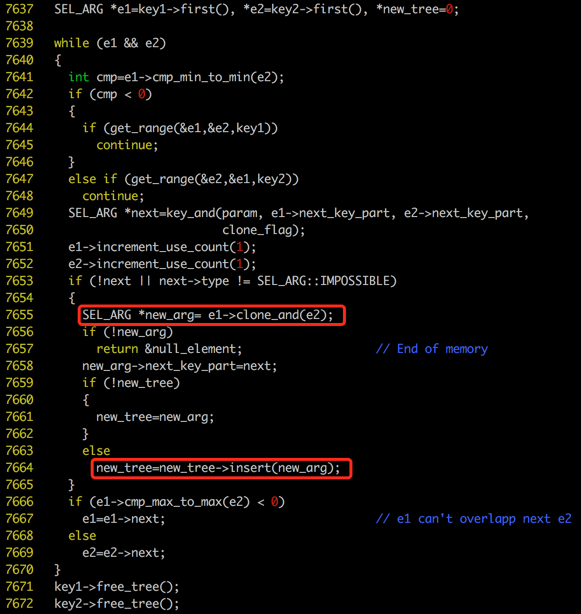This screenshot has width=581, height=614.
Task: Click 'e1=e1->next;' statement
Action: (124, 519)
